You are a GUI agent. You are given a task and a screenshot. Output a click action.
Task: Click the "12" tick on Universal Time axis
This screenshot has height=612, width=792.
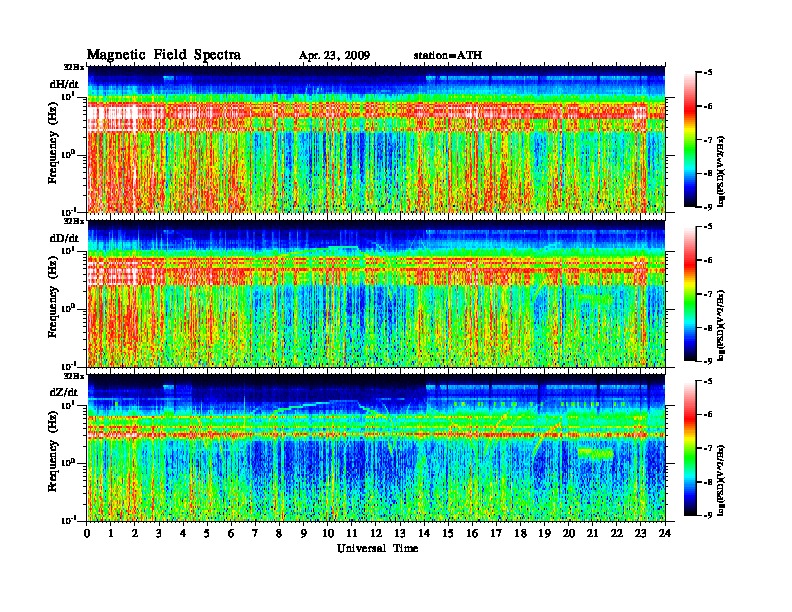[376, 533]
